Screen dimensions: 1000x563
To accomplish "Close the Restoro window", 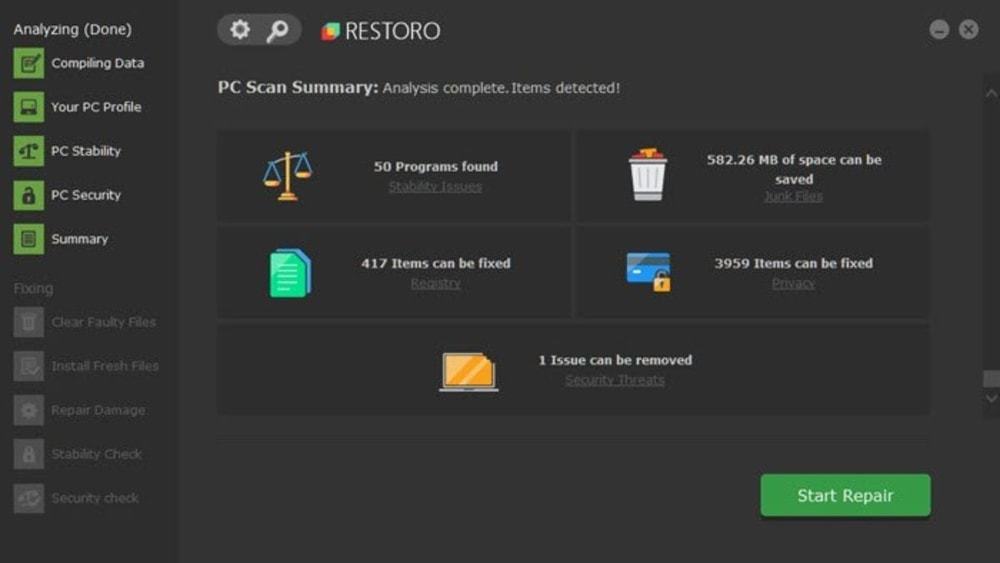I will tap(968, 29).
